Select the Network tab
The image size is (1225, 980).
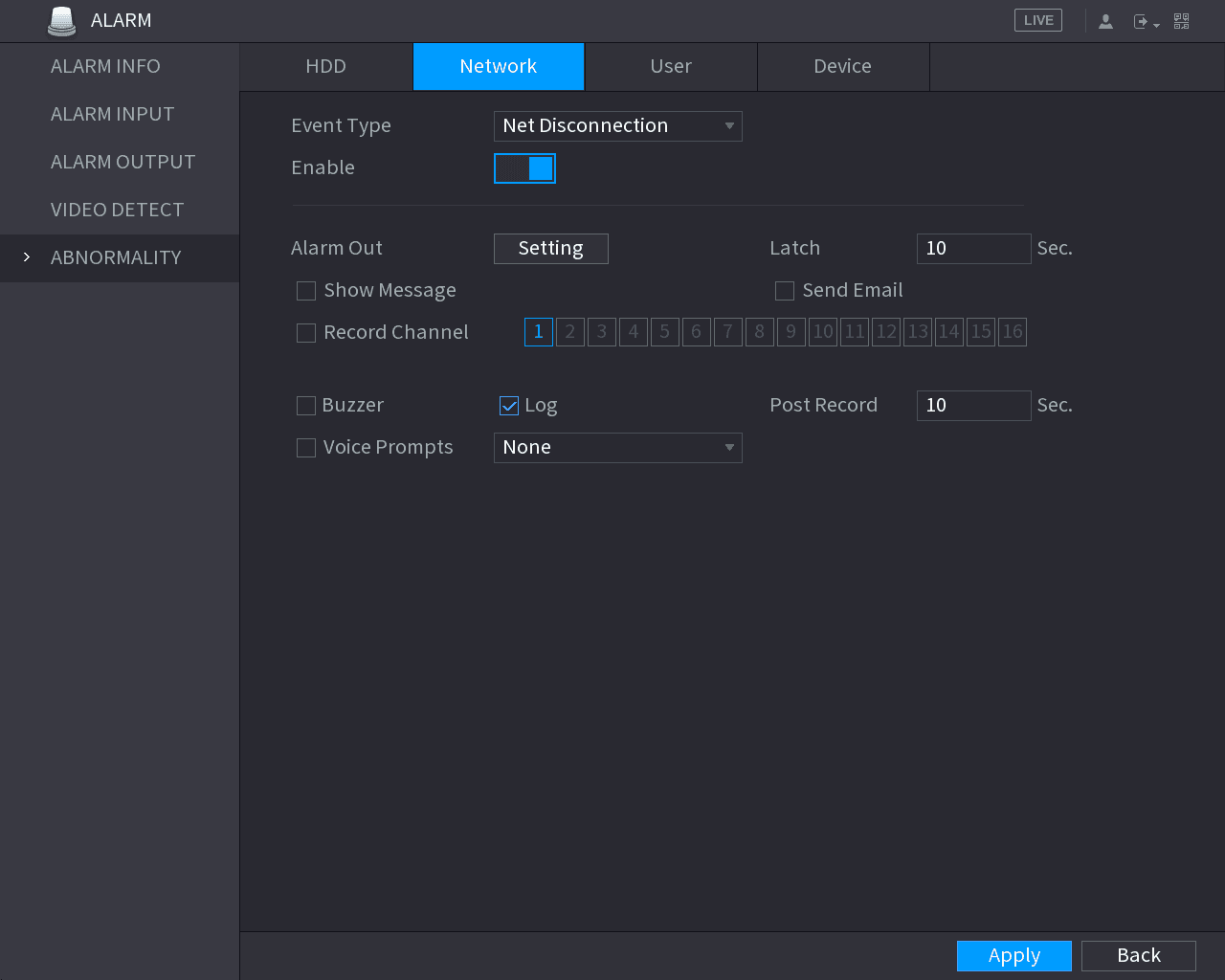(x=499, y=66)
